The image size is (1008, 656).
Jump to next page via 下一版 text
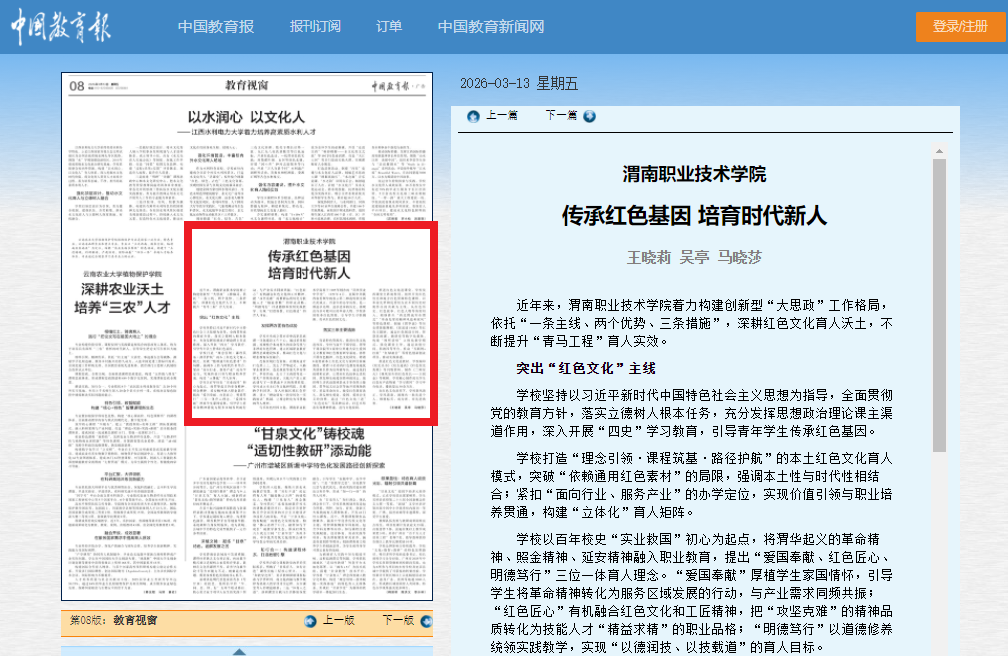397,621
